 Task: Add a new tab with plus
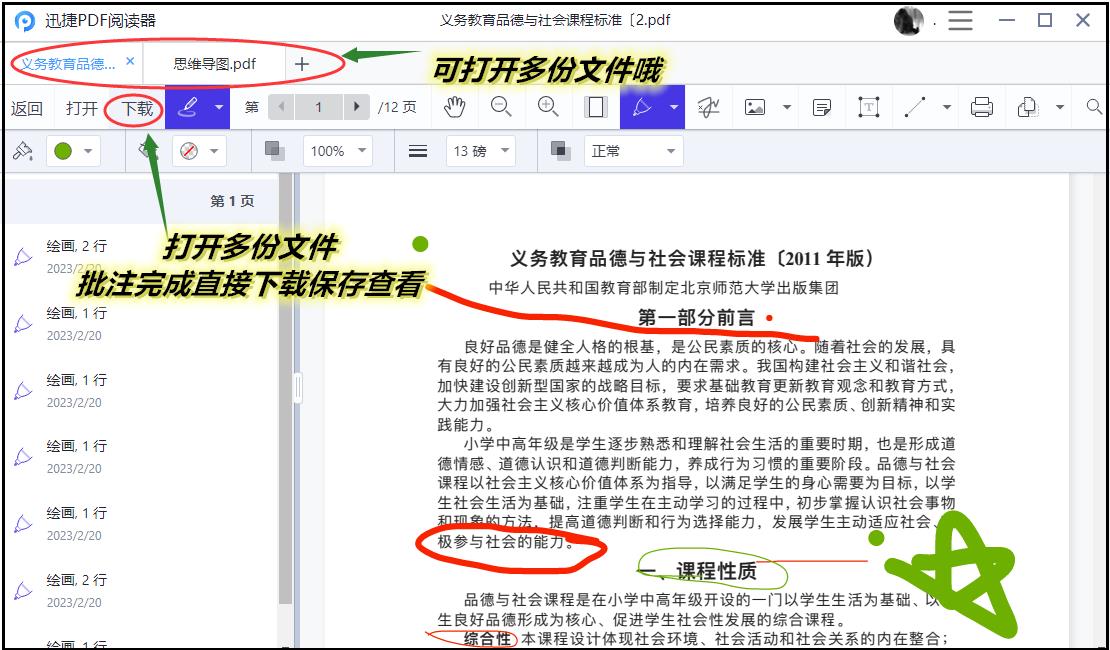(302, 64)
